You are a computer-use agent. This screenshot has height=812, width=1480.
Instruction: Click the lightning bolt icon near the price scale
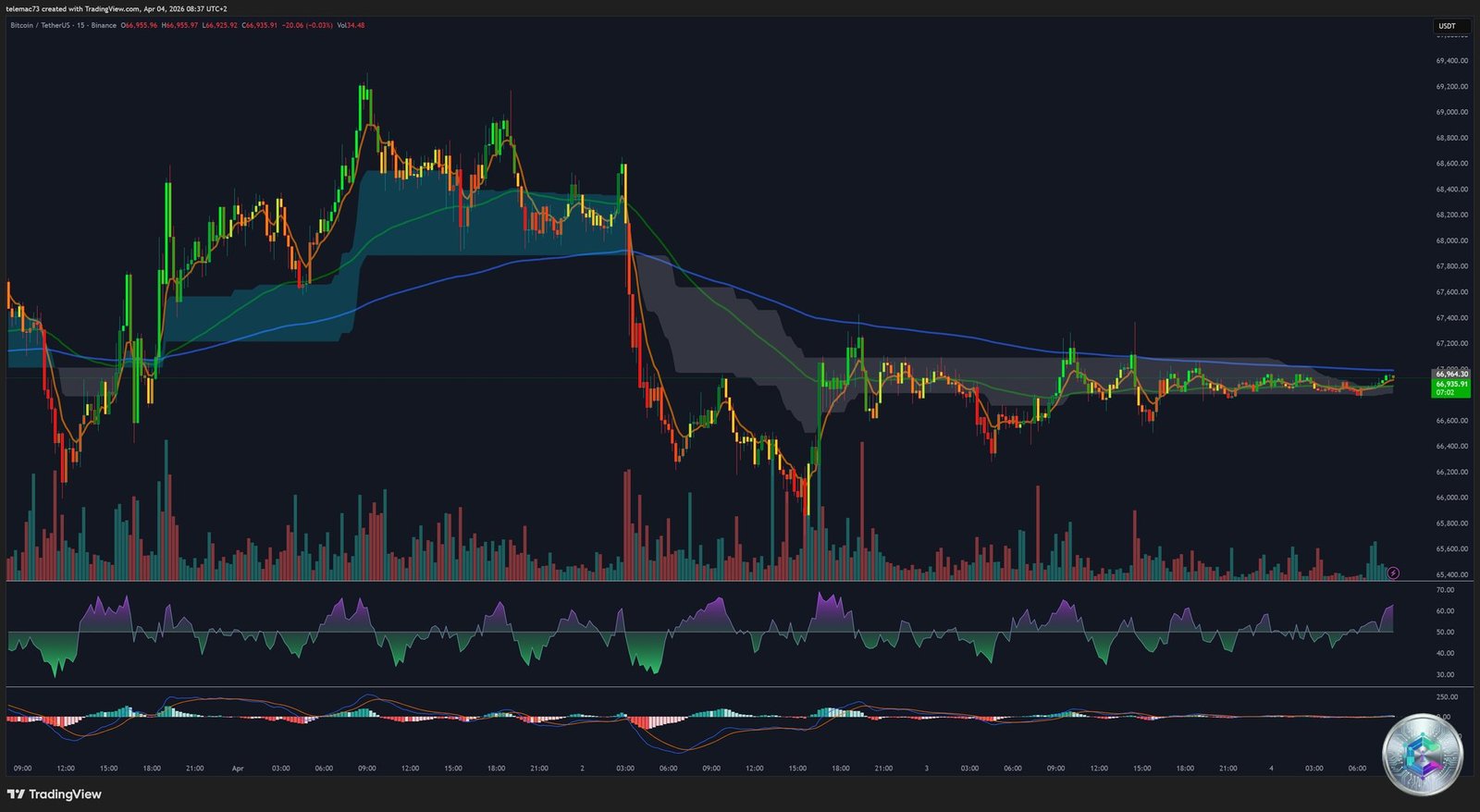(1393, 573)
